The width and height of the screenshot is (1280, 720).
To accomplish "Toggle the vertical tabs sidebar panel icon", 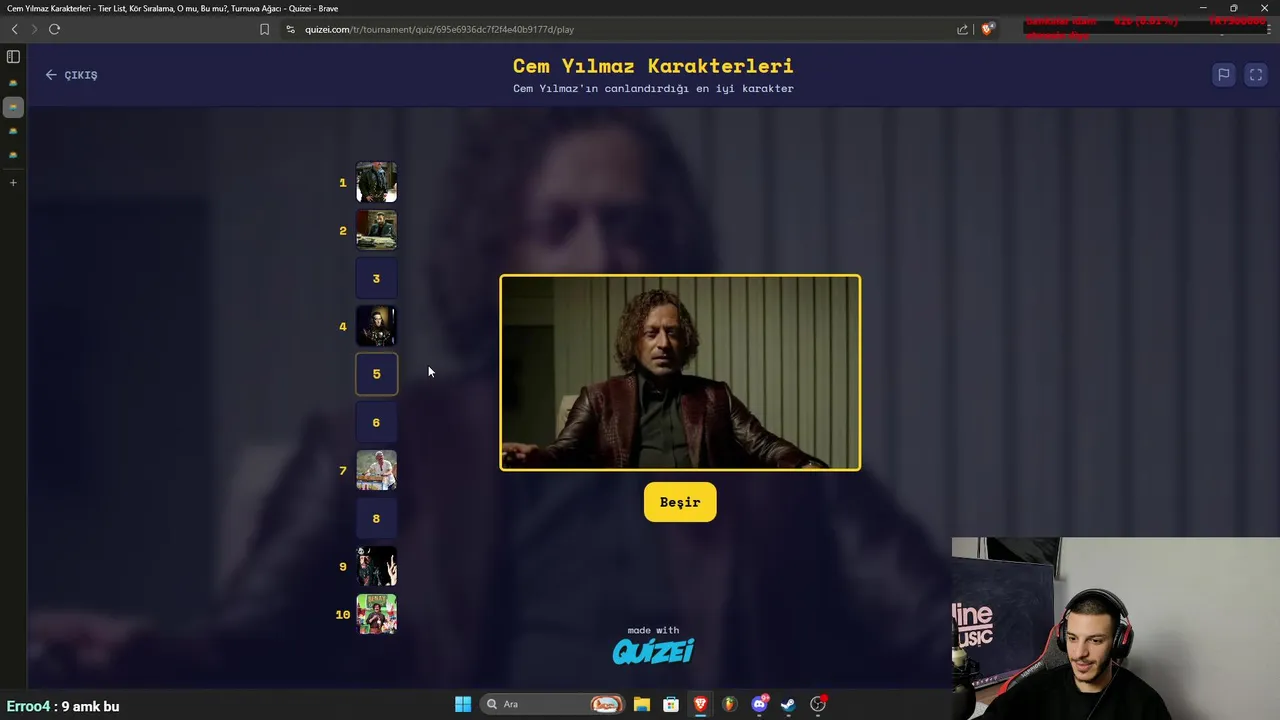I will (x=13, y=57).
